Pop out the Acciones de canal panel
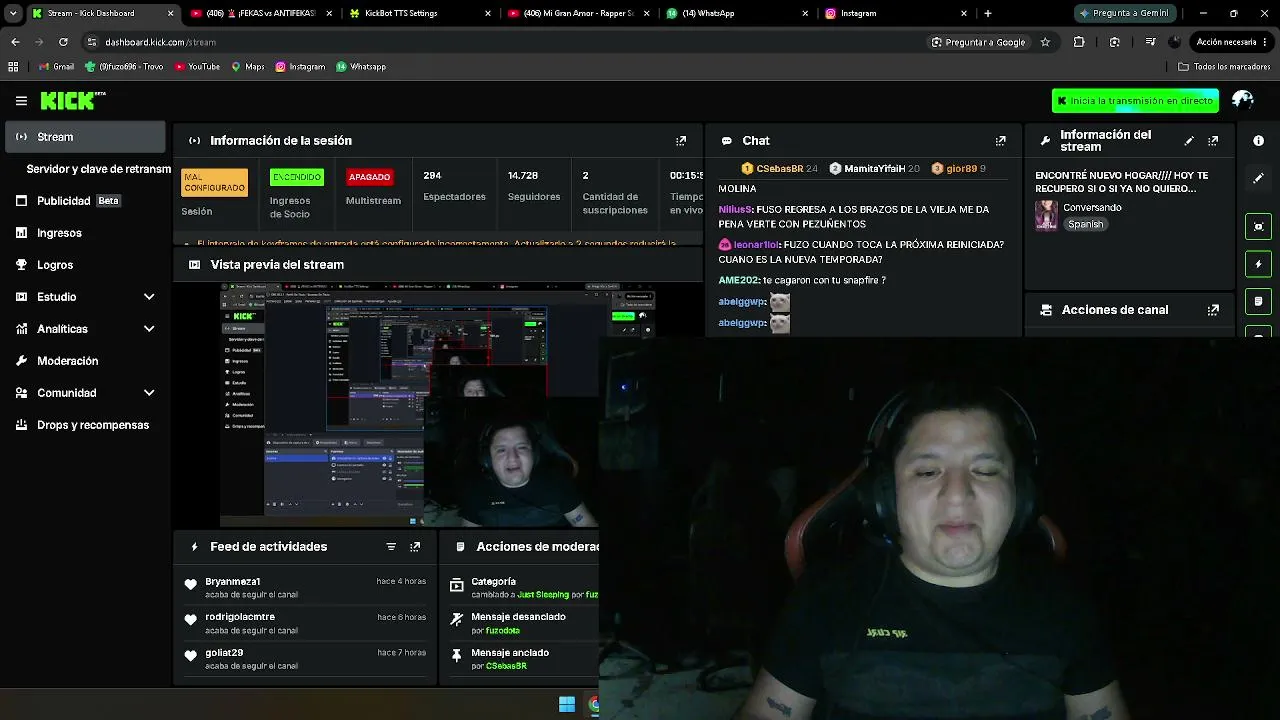The width and height of the screenshot is (1280, 720). (x=1213, y=310)
